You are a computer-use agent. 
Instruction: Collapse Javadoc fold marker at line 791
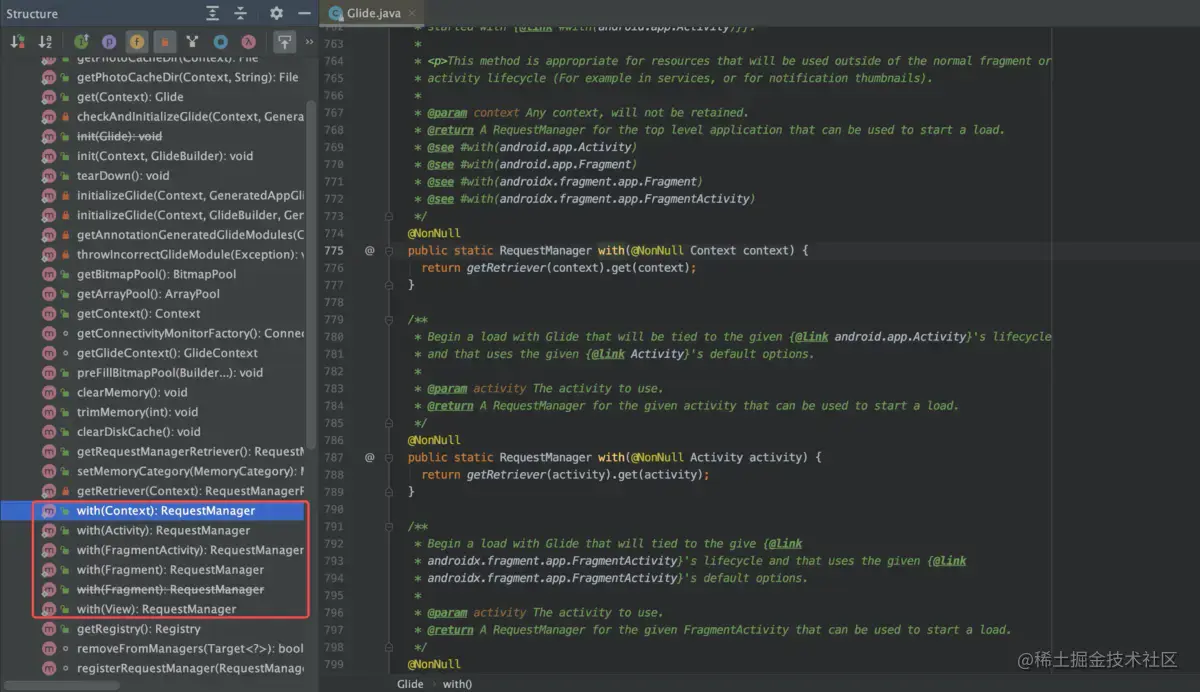point(390,526)
